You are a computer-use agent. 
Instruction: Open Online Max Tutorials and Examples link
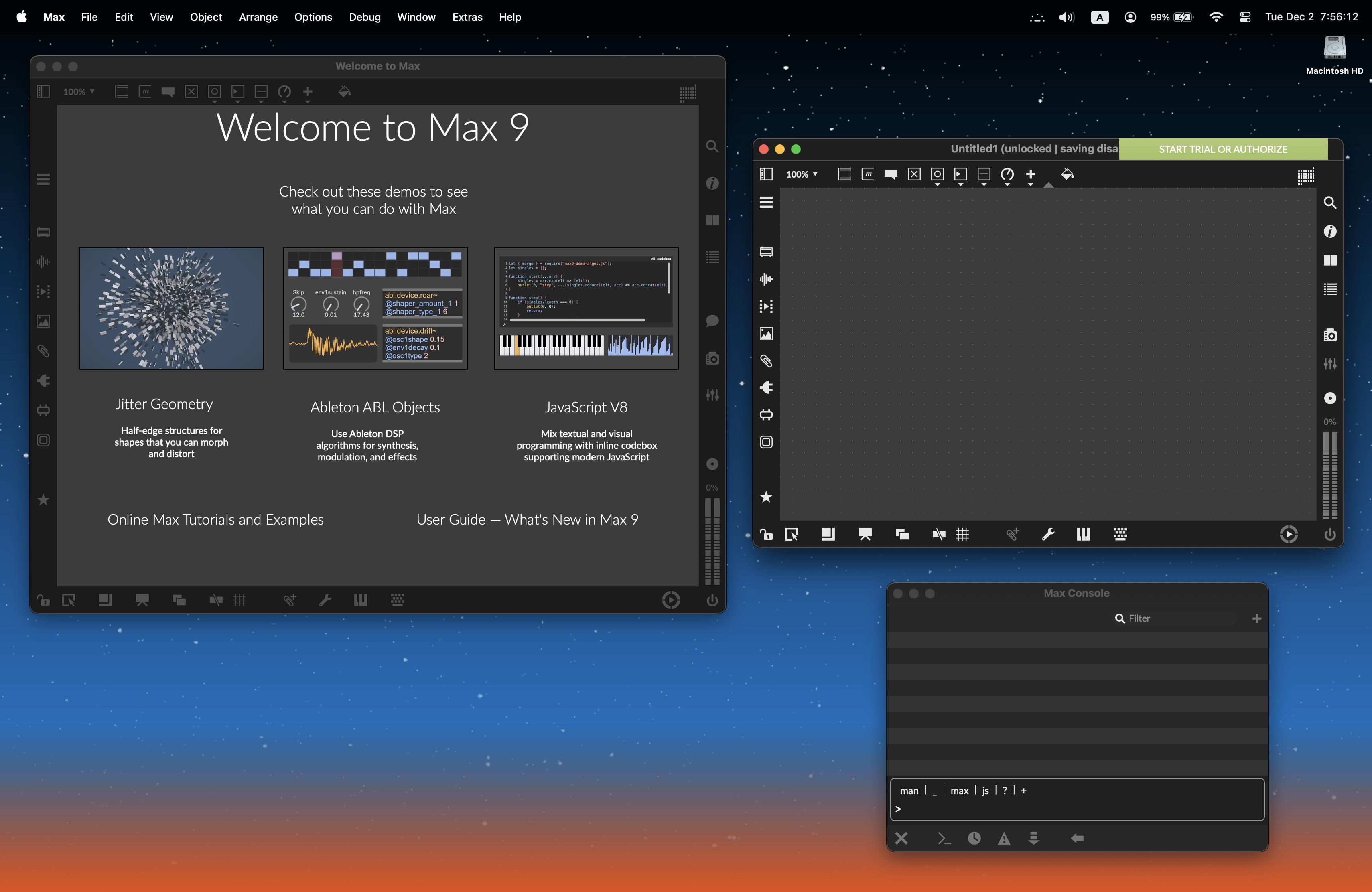215,519
